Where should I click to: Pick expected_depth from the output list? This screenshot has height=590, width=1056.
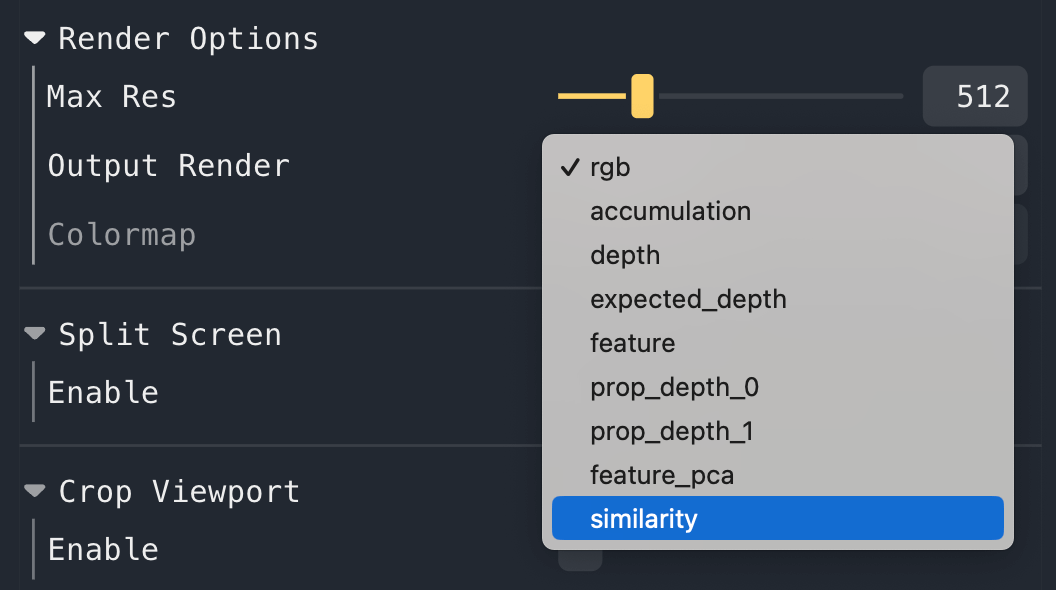pos(688,299)
